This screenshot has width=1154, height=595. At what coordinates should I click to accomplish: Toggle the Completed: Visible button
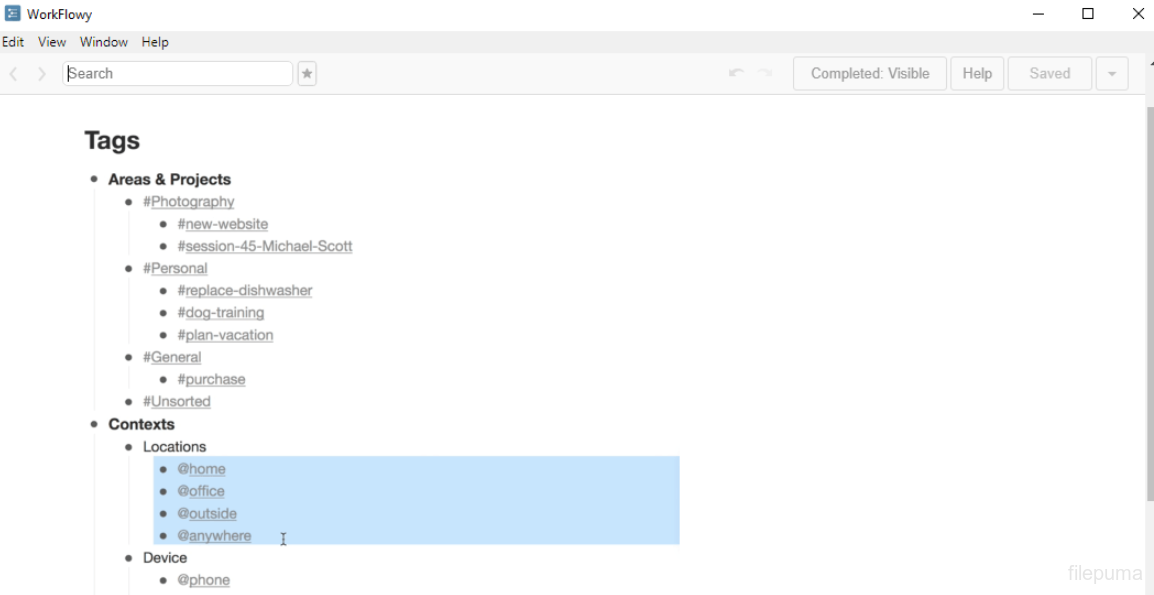tap(869, 74)
